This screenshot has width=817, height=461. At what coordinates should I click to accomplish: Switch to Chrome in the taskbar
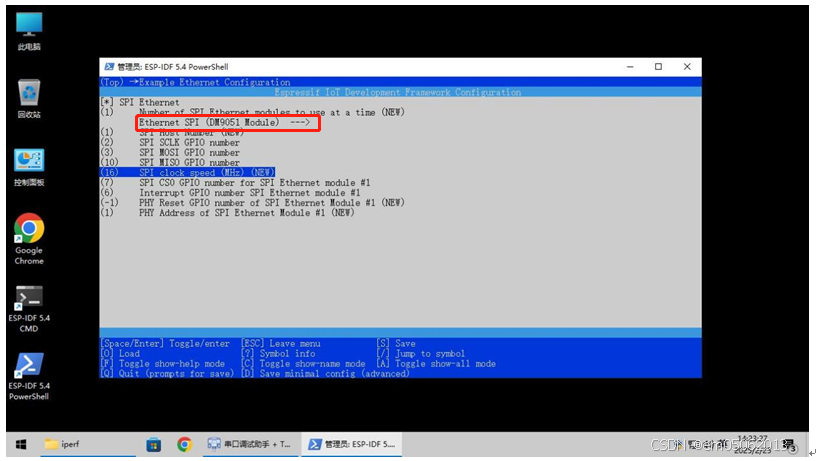point(184,444)
